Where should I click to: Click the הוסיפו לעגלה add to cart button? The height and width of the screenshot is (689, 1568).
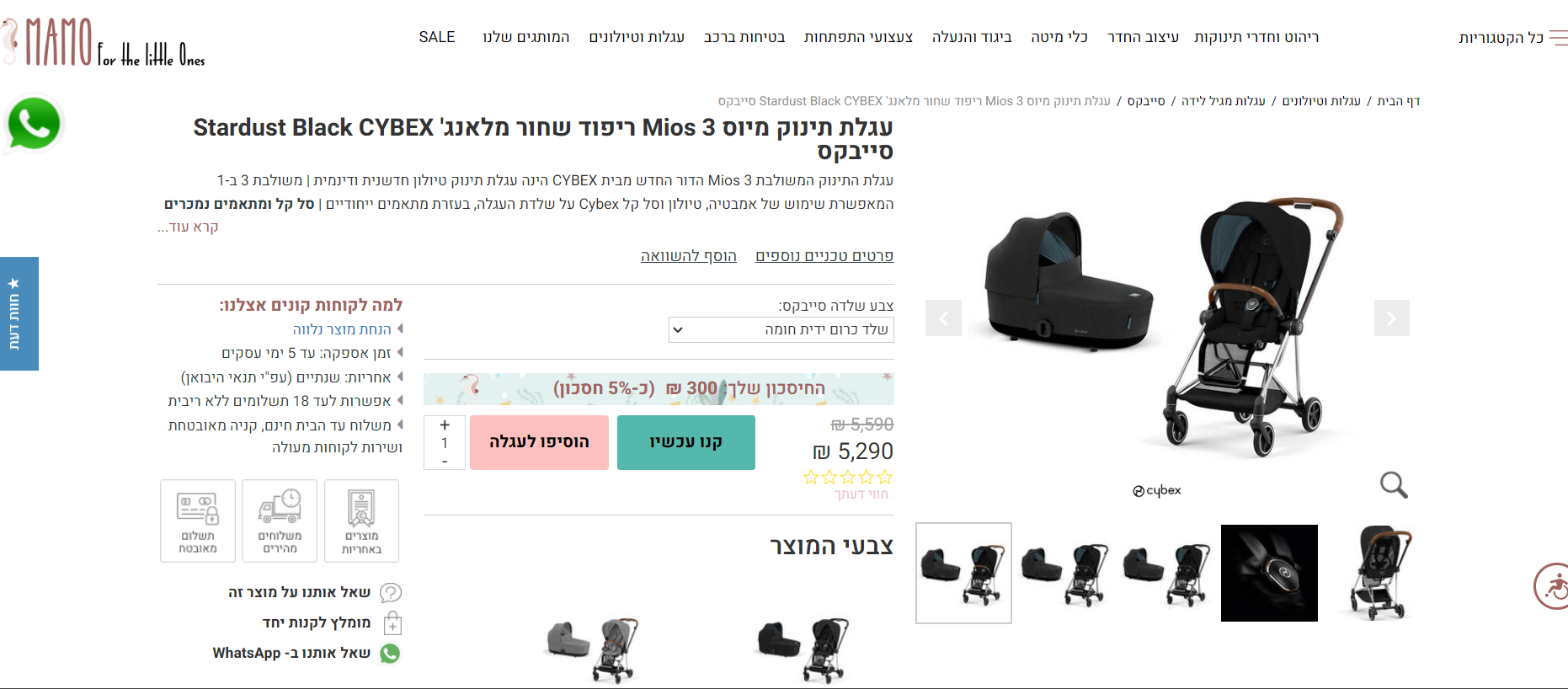coord(539,442)
